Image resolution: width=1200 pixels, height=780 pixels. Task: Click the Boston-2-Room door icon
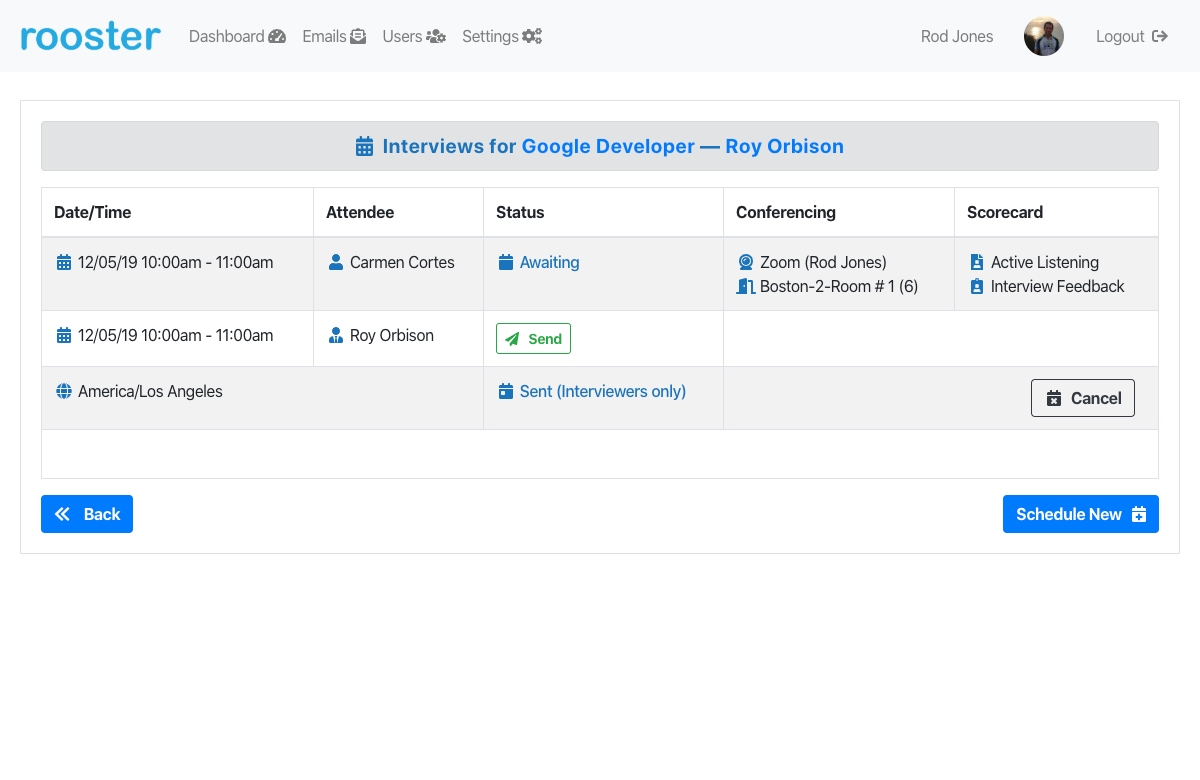coord(745,287)
